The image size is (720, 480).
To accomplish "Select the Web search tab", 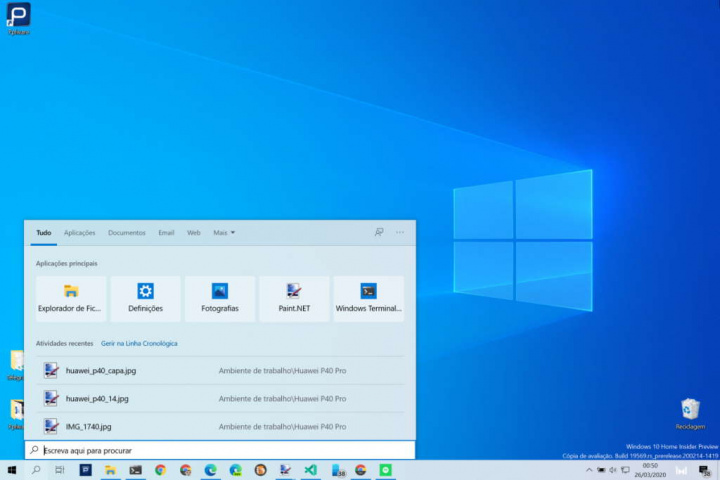I will (194, 233).
